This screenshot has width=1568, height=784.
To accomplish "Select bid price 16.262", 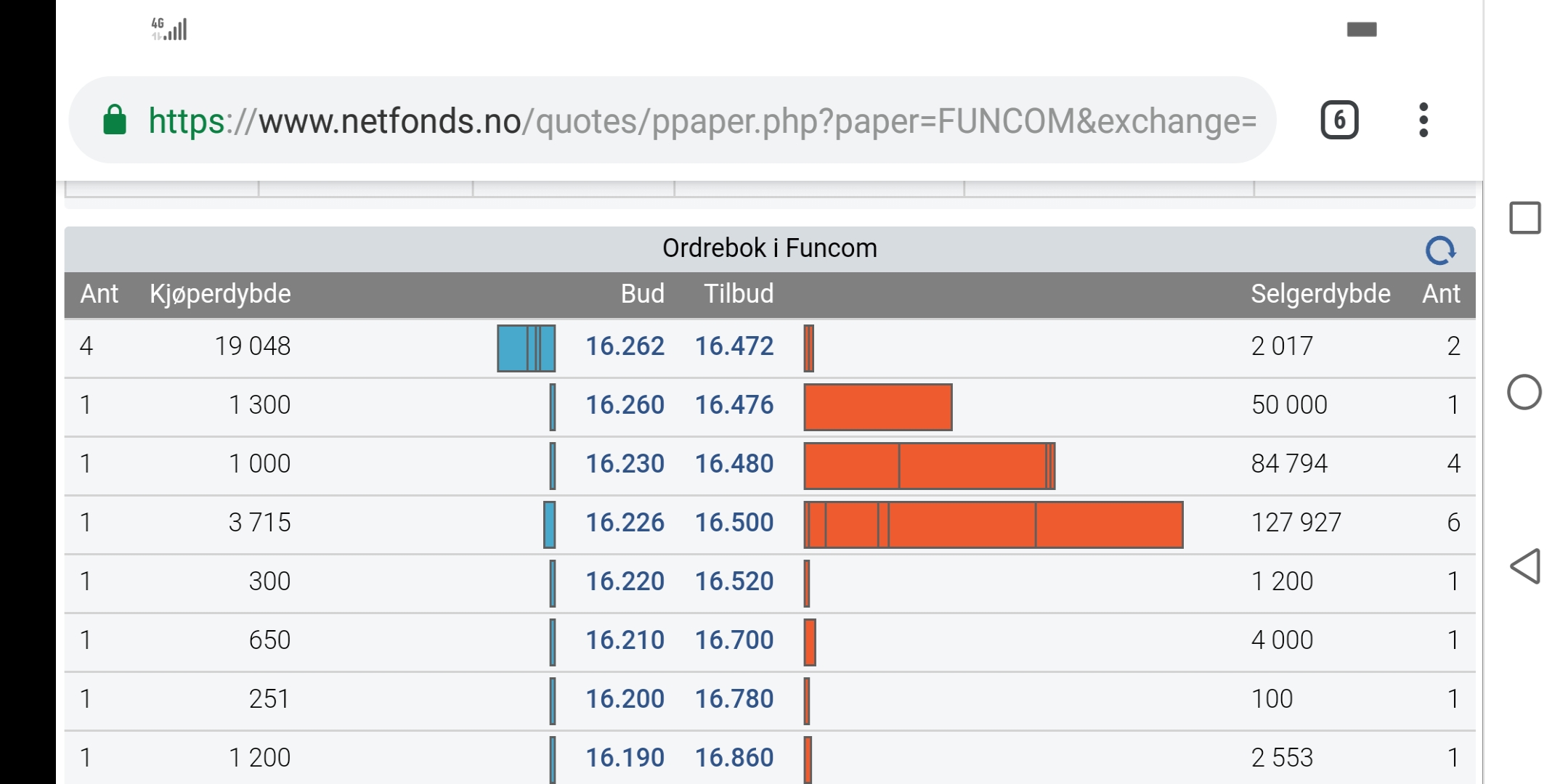I will coord(625,346).
